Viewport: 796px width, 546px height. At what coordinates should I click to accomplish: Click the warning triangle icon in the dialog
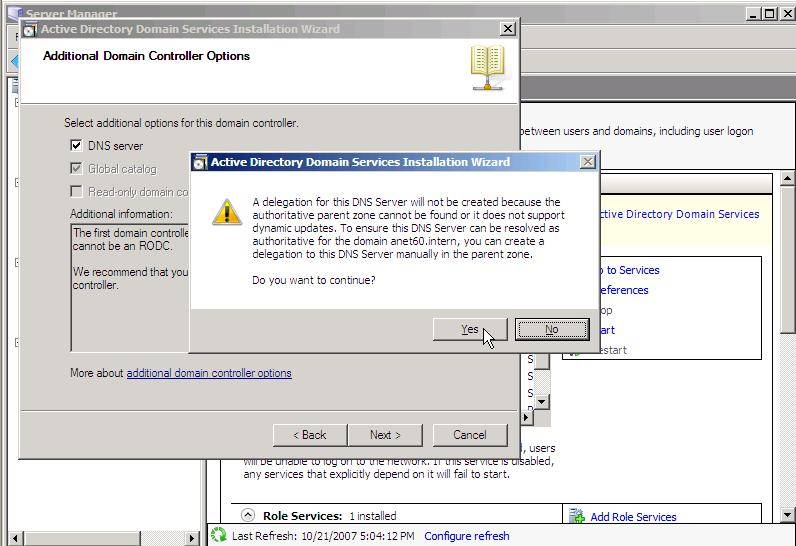(227, 212)
